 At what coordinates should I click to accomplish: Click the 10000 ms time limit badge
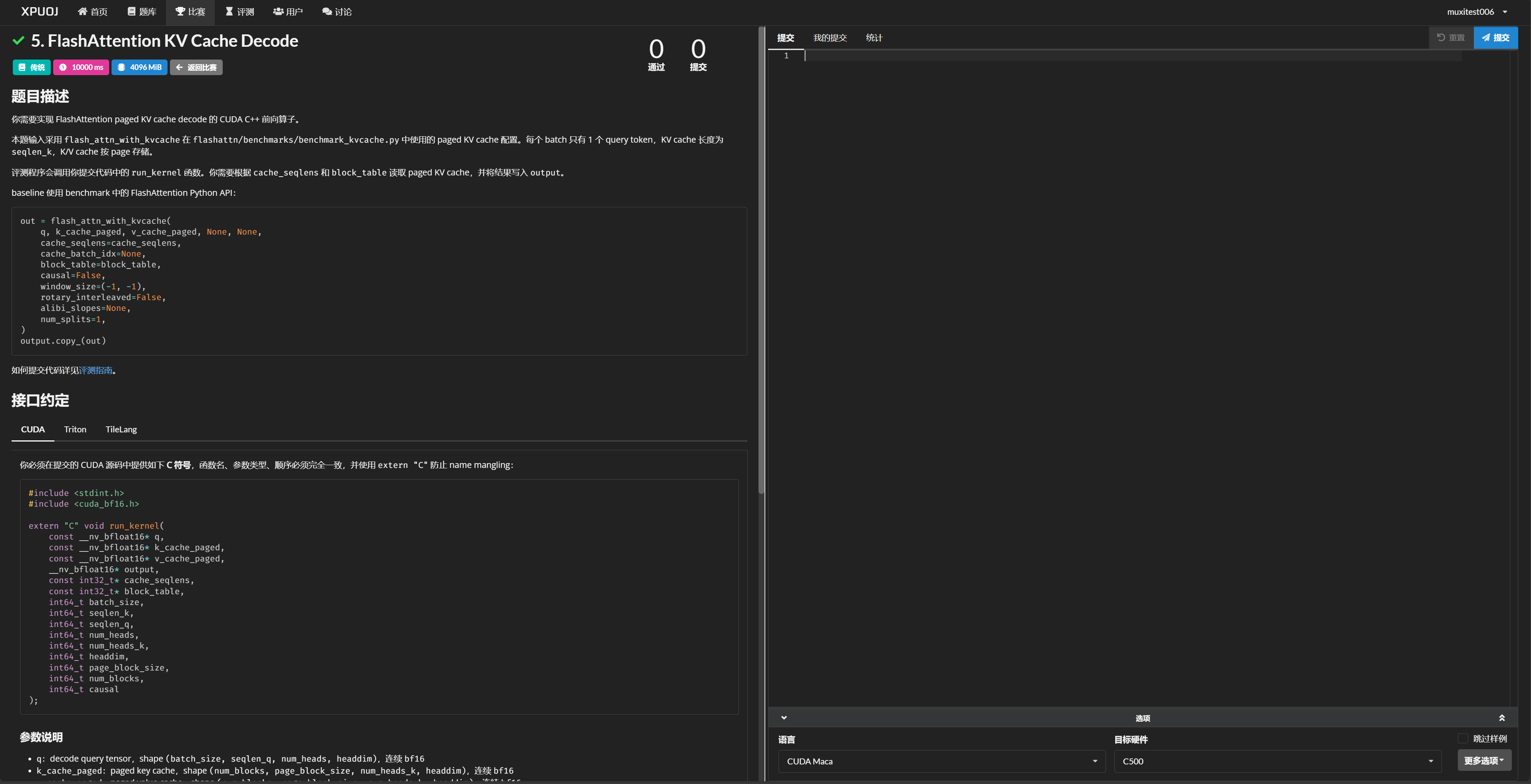(81, 67)
